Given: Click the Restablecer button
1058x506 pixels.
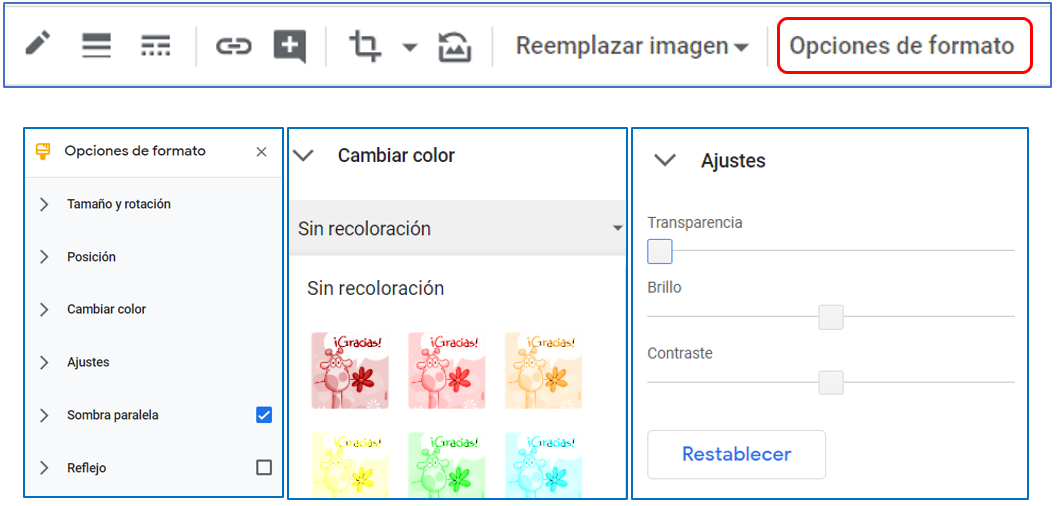Looking at the screenshot, I should click(x=736, y=454).
